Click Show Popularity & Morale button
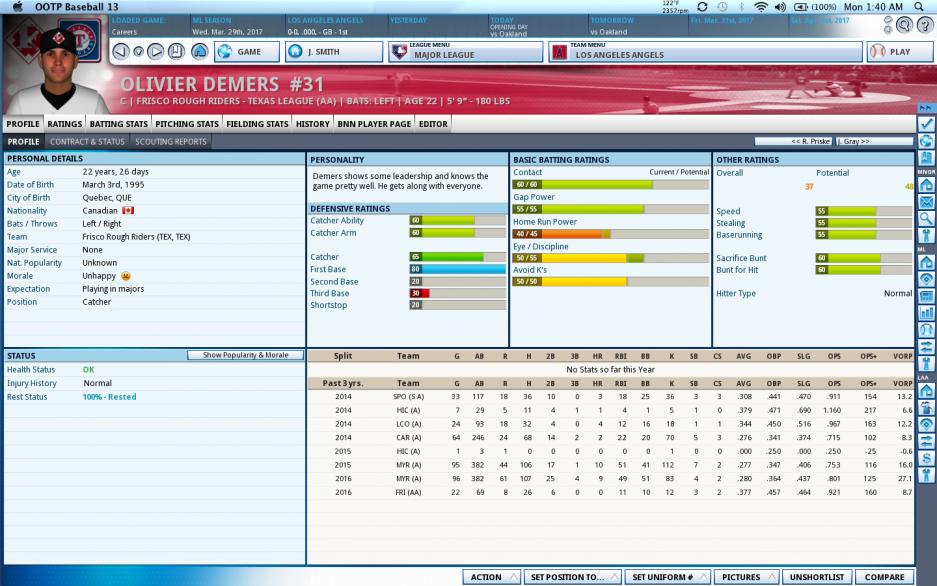The image size is (937, 586). [x=245, y=355]
